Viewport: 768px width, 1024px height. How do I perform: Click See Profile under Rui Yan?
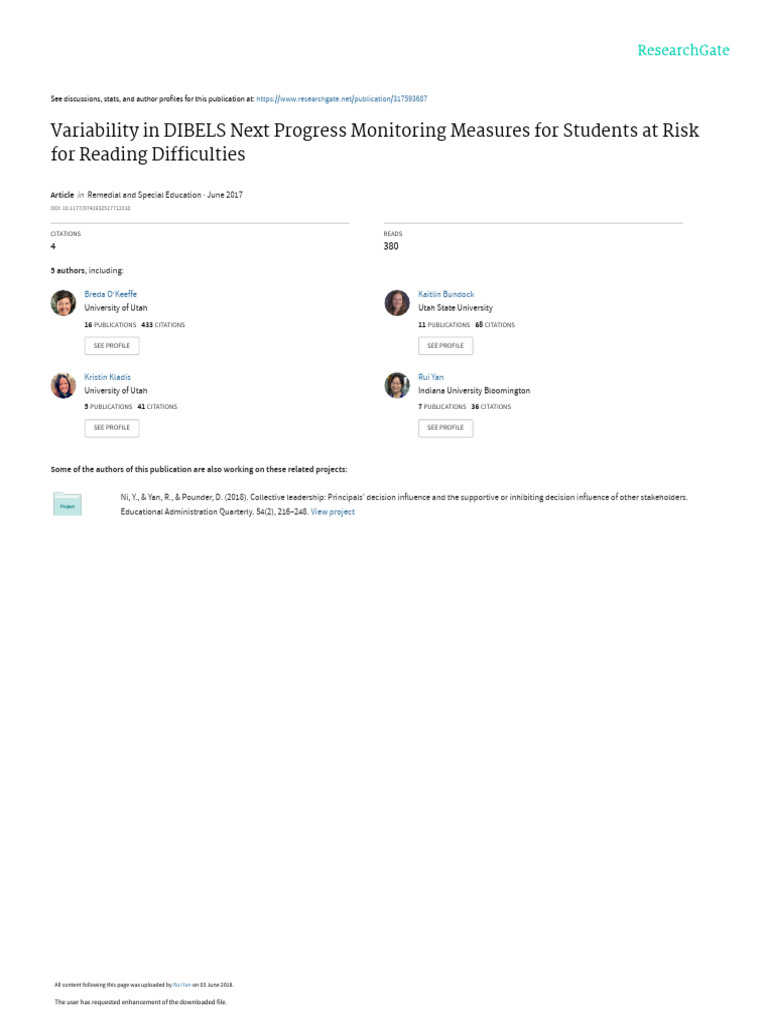coord(445,428)
